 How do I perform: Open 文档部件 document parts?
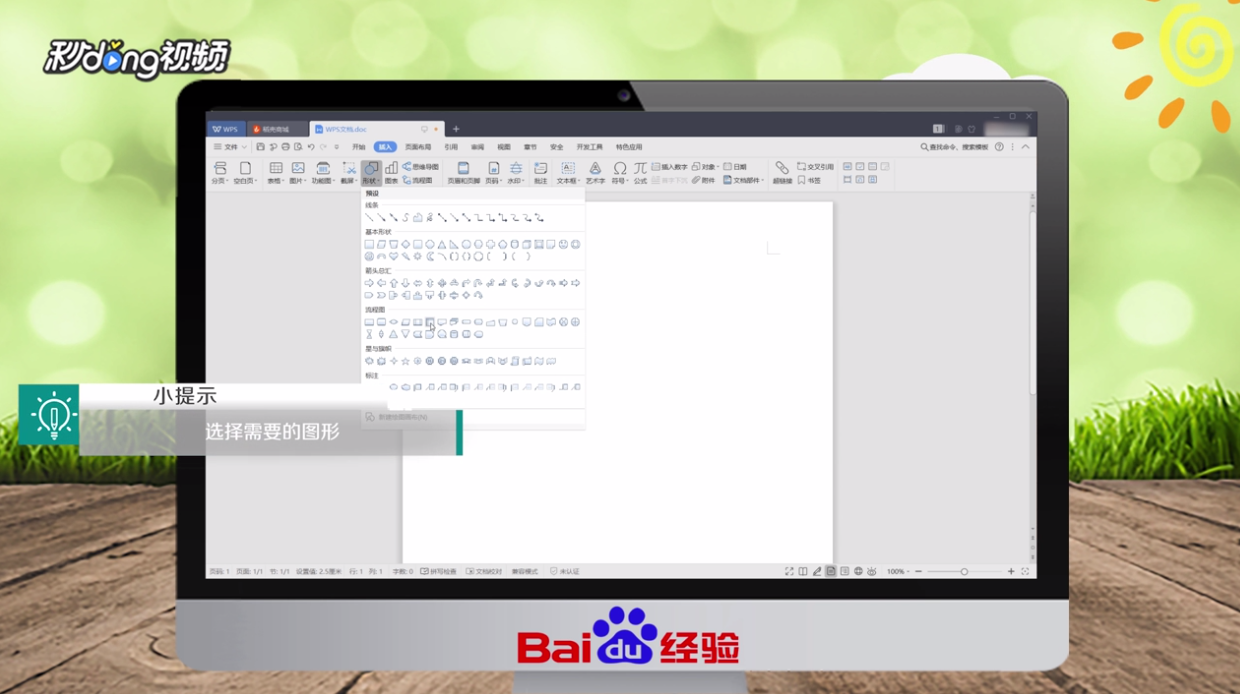coord(745,180)
